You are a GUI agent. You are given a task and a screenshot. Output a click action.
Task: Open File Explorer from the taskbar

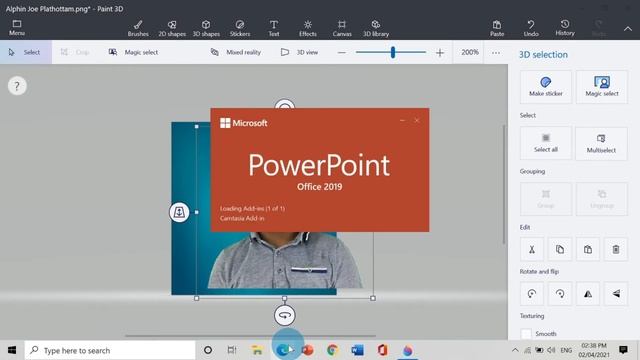(257, 350)
